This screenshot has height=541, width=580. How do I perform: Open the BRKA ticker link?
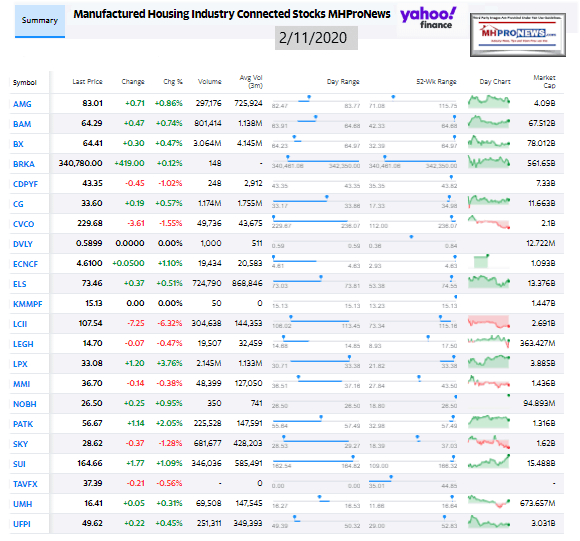coord(24,164)
